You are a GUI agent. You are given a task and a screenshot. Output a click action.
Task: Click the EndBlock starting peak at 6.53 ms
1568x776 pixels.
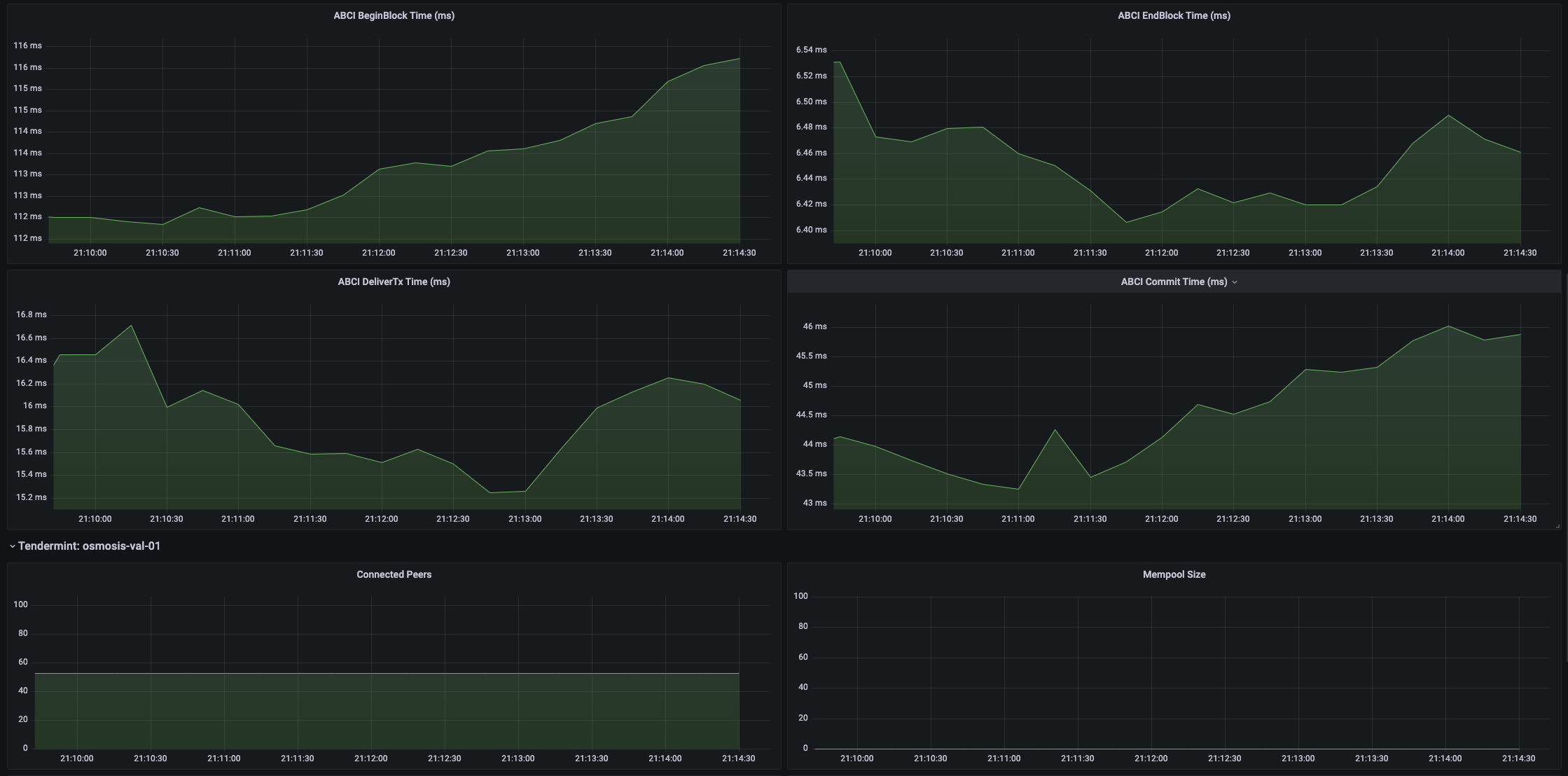coord(837,62)
